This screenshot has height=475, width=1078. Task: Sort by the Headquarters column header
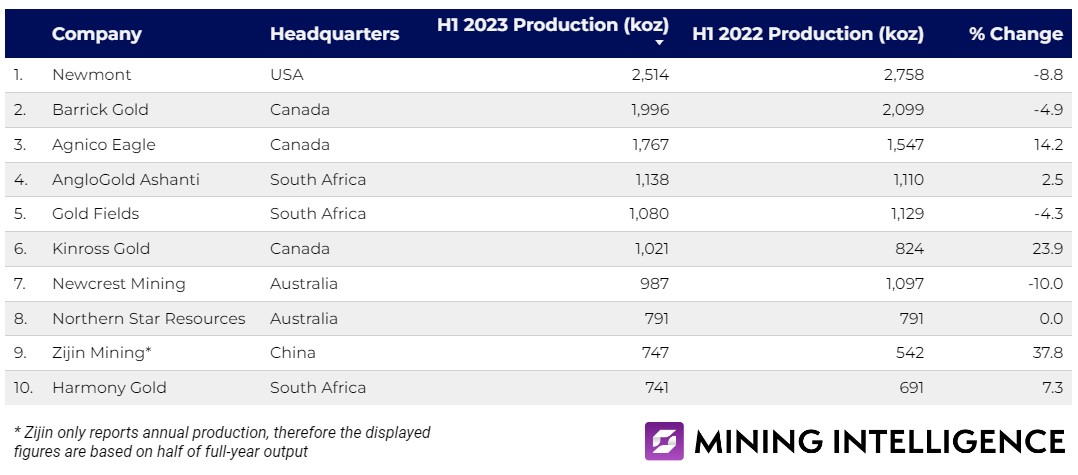[334, 34]
